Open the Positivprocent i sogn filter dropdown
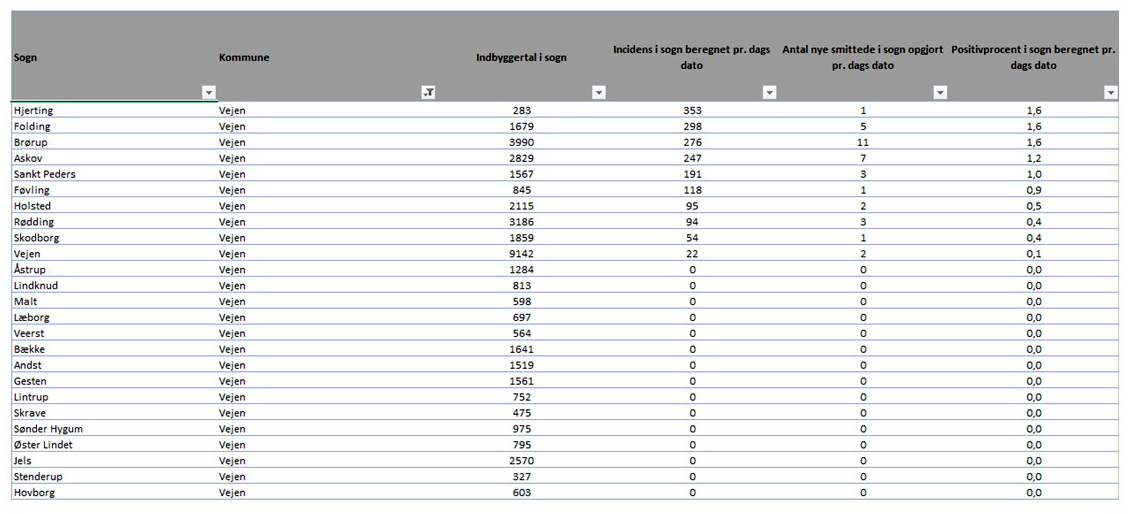1133x514 pixels. click(x=1111, y=93)
